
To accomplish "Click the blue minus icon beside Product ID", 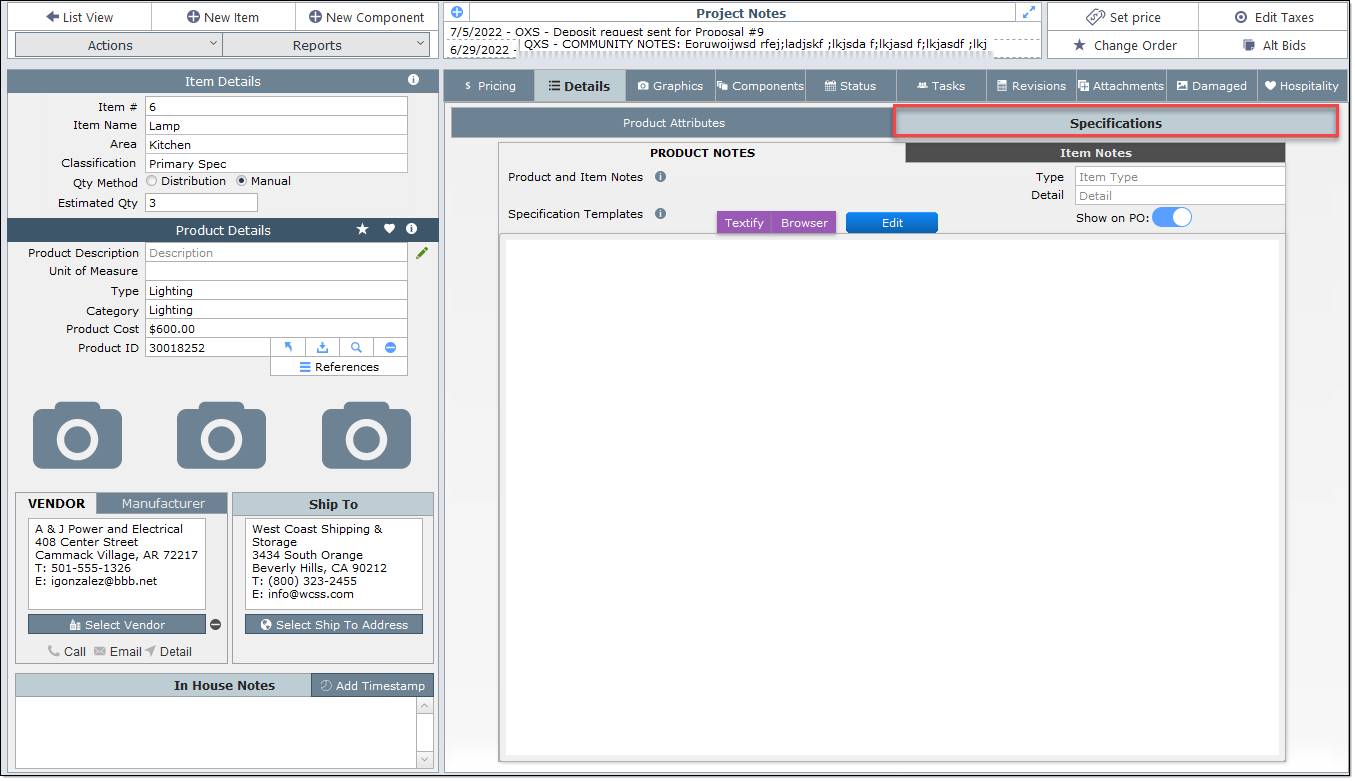I will click(x=390, y=347).
